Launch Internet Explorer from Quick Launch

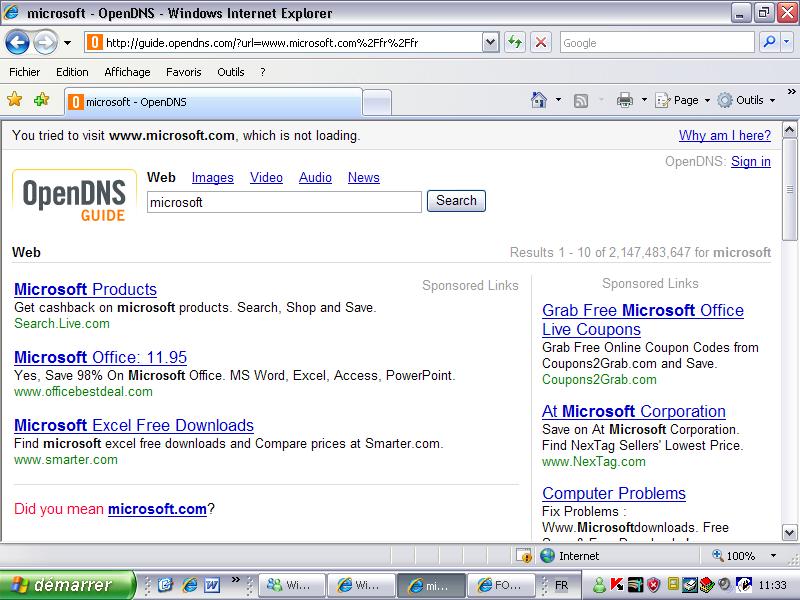click(x=189, y=585)
